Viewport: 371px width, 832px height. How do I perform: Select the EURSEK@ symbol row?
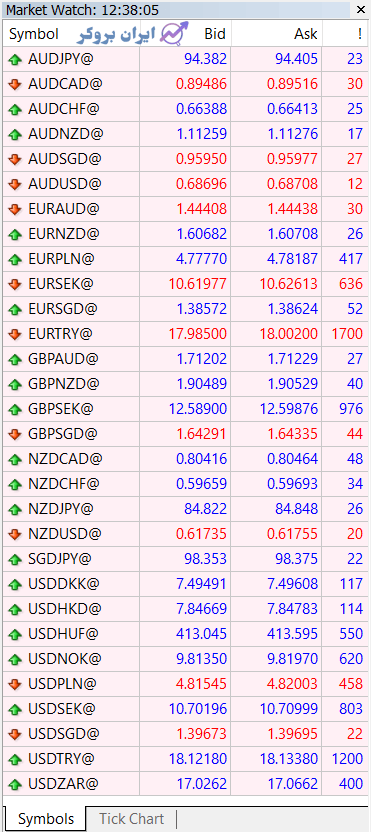[185, 284]
